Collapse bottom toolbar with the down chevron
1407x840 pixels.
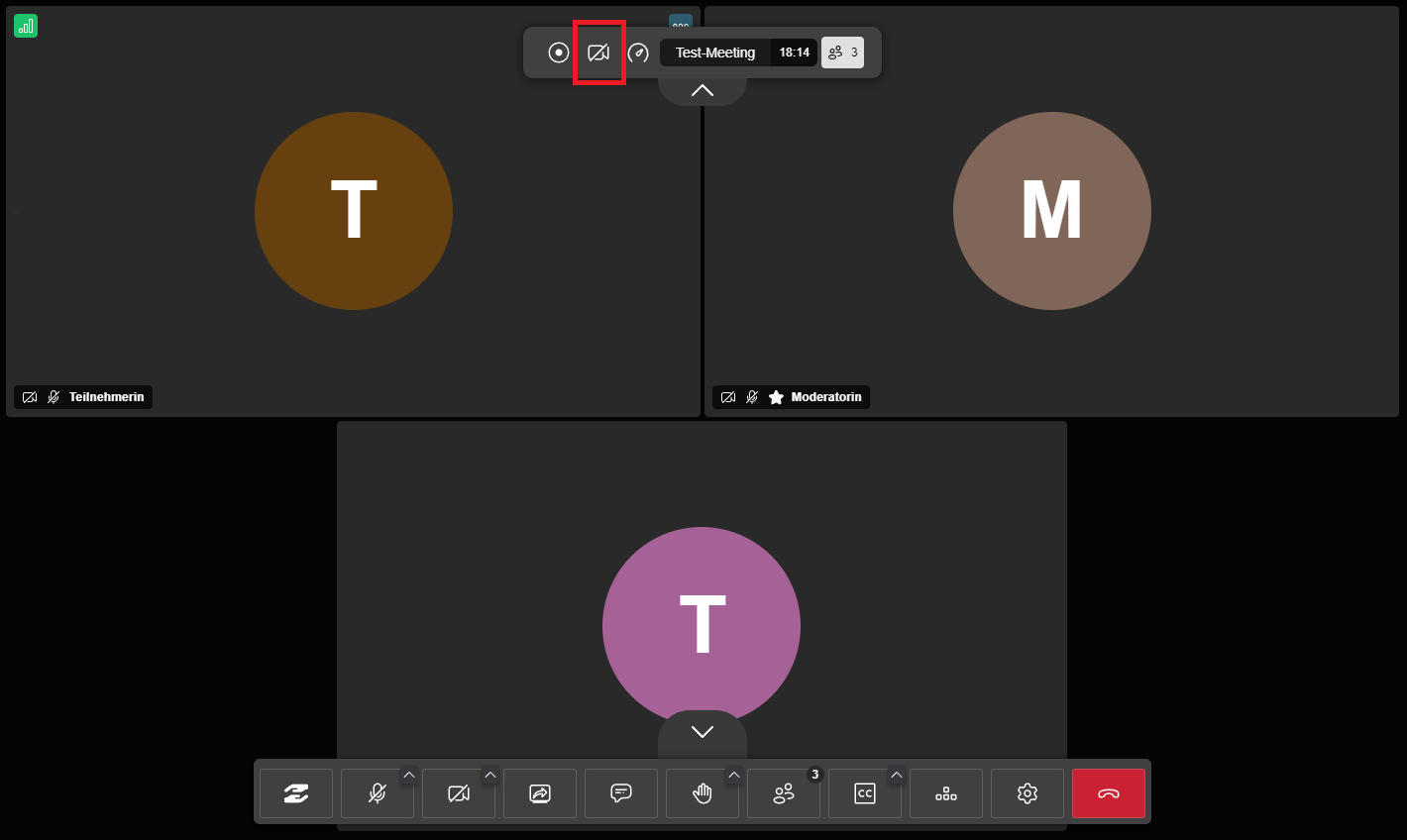pos(703,732)
